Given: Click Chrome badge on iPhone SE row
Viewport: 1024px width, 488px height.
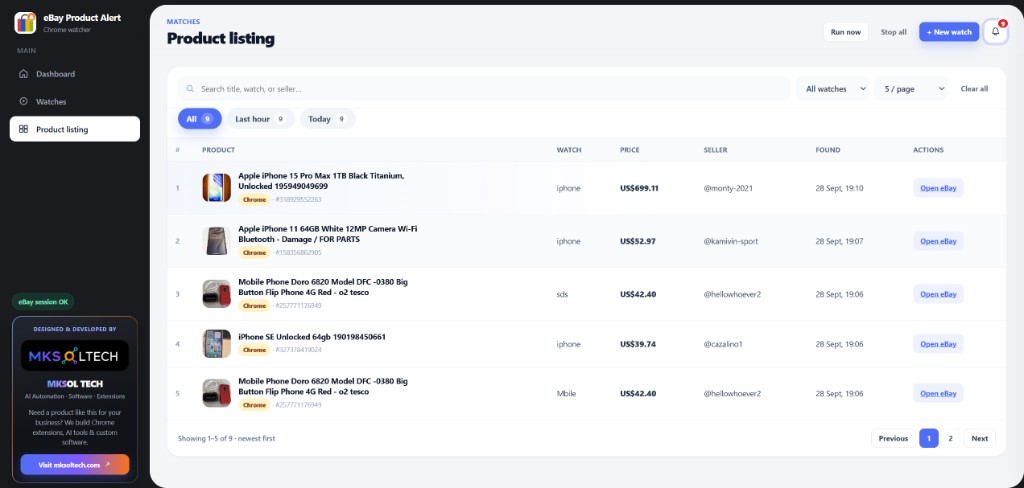Looking at the screenshot, I should pyautogui.click(x=254, y=350).
